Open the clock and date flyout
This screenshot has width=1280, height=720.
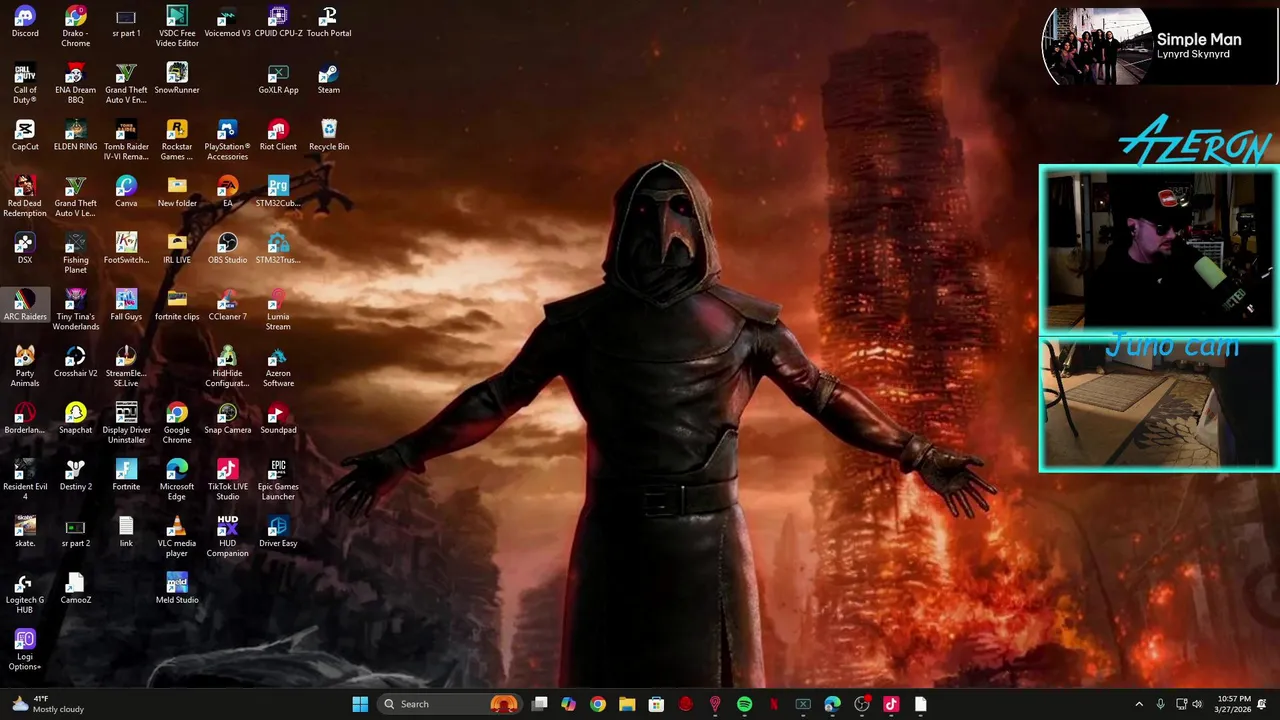point(1232,704)
